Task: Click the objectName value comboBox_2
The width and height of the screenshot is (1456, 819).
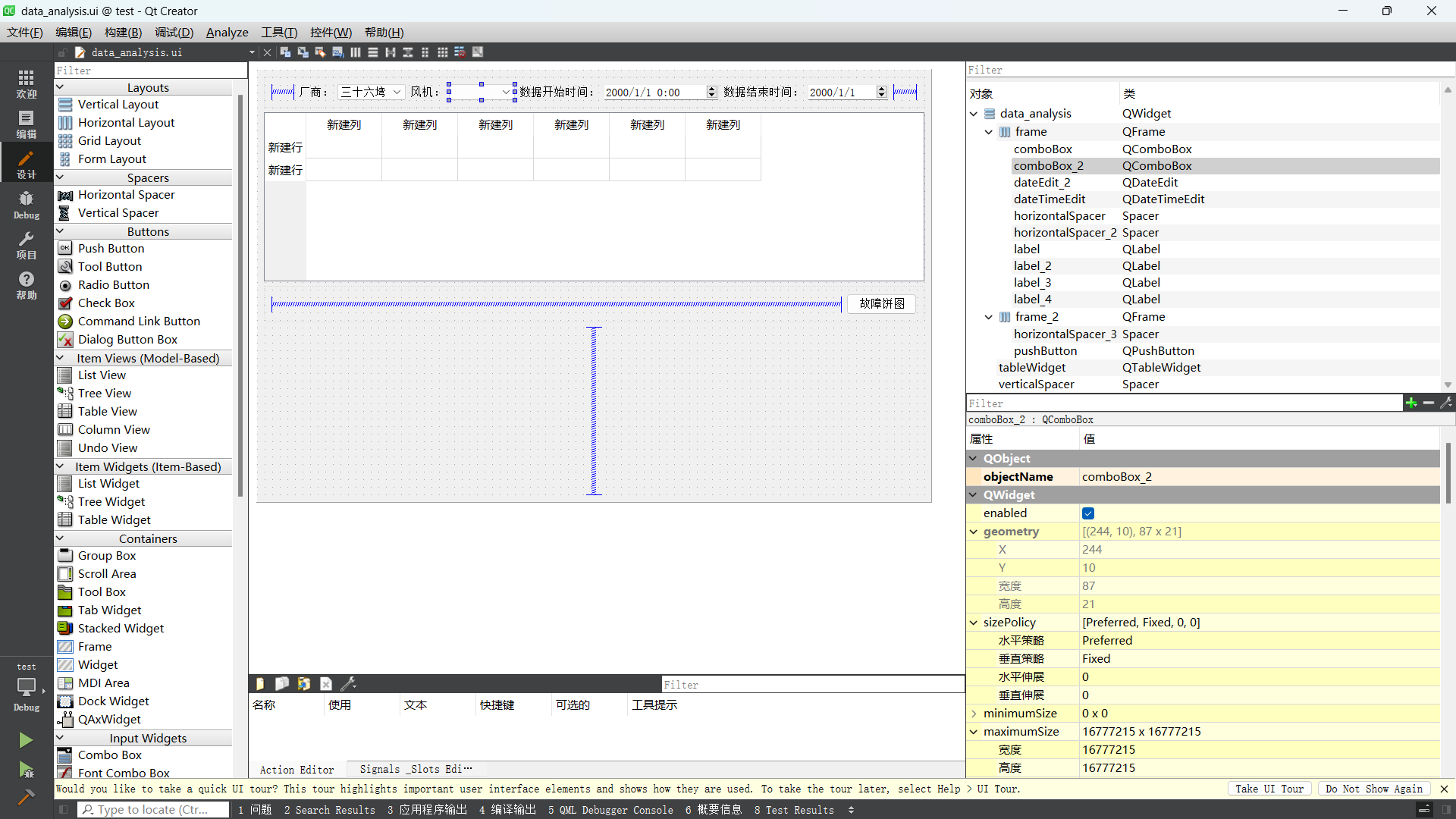Action: [x=1260, y=477]
